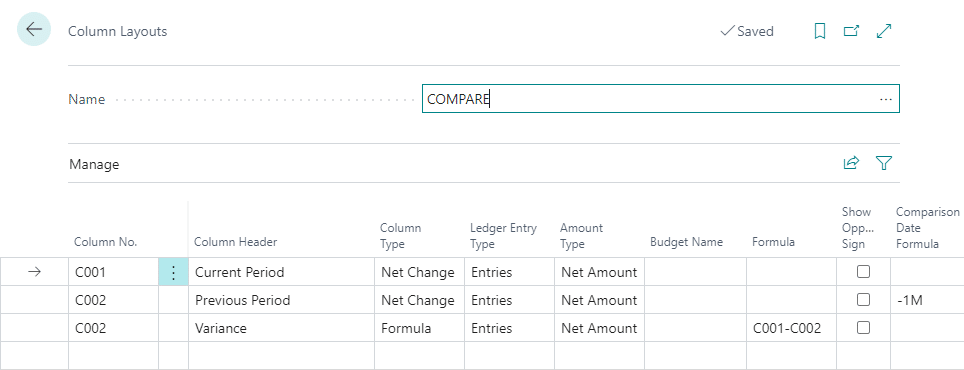
Task: Click the -1M comparison date cell
Action: coord(927,300)
